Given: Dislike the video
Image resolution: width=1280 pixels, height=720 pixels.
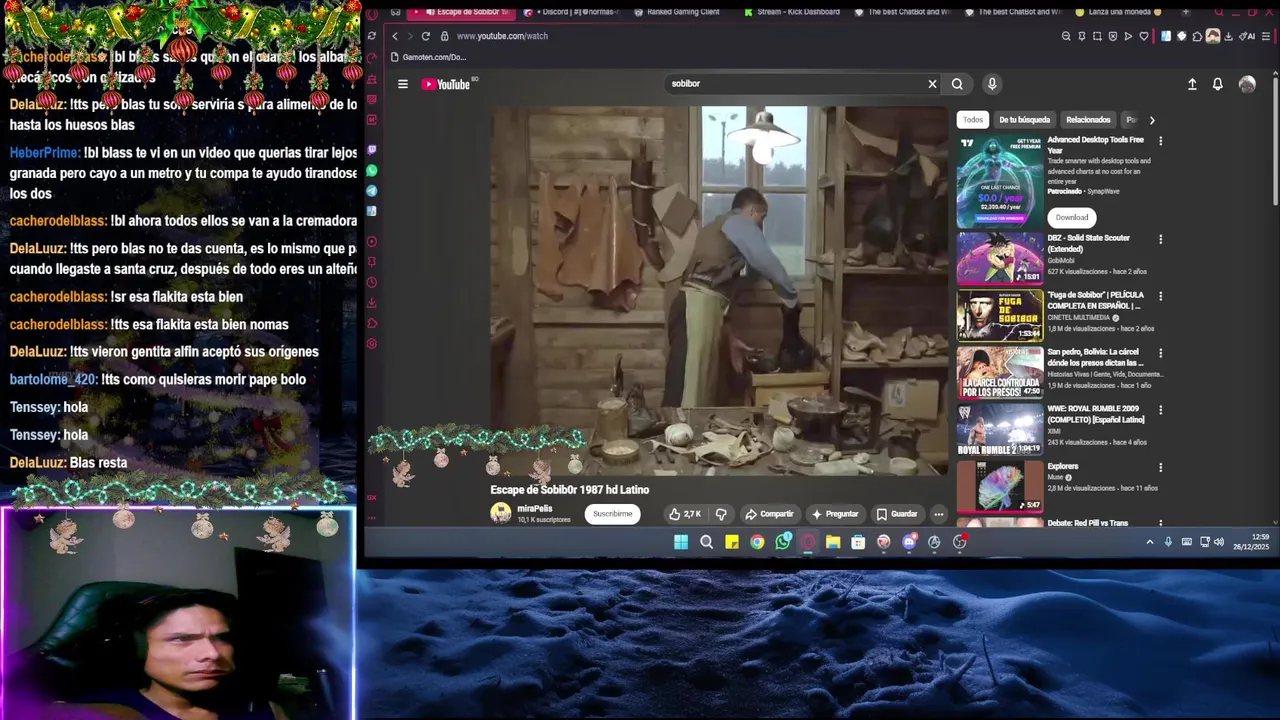Looking at the screenshot, I should point(721,514).
